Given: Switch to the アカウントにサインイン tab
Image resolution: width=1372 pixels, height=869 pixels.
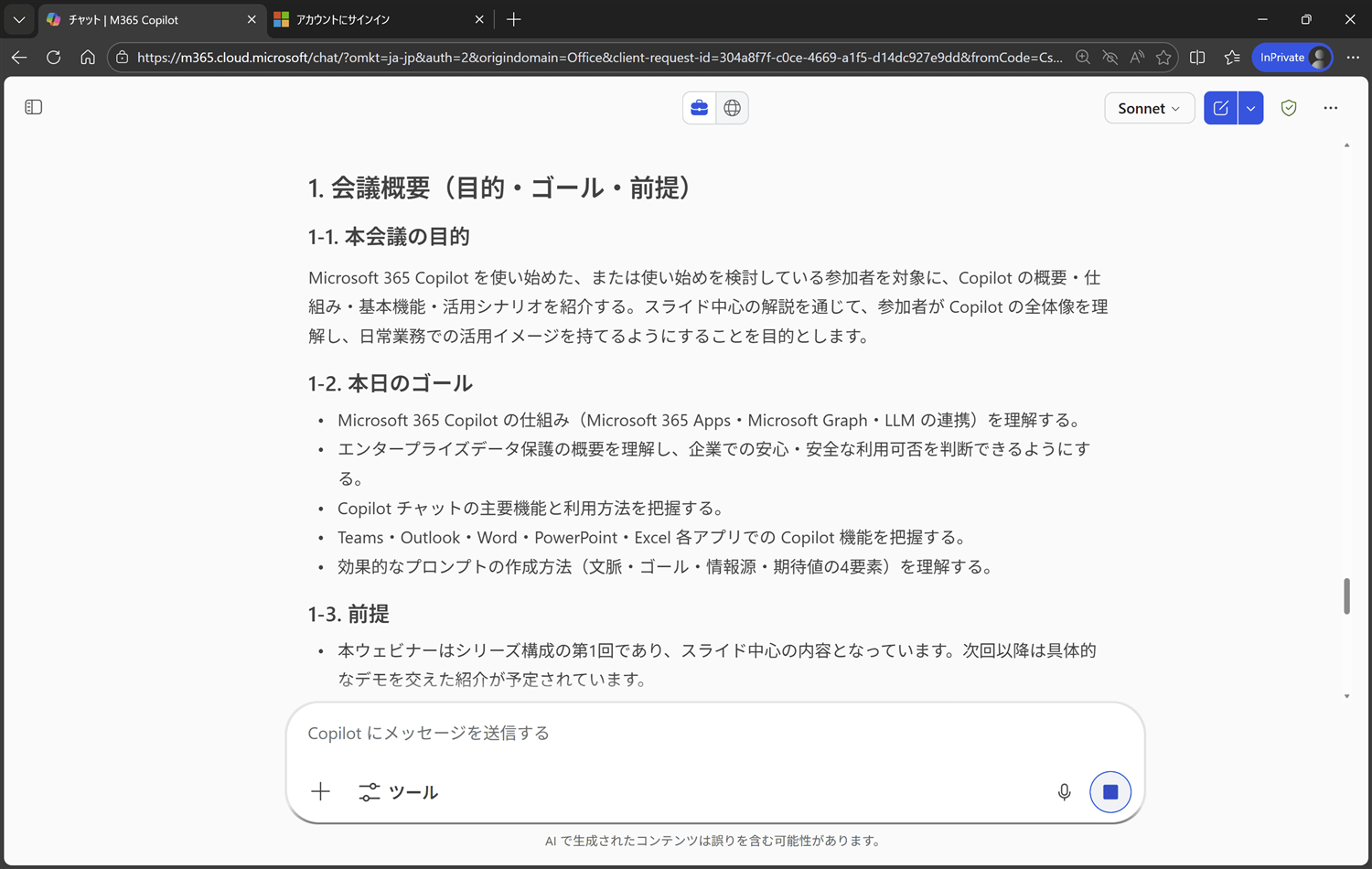Looking at the screenshot, I should tap(366, 18).
